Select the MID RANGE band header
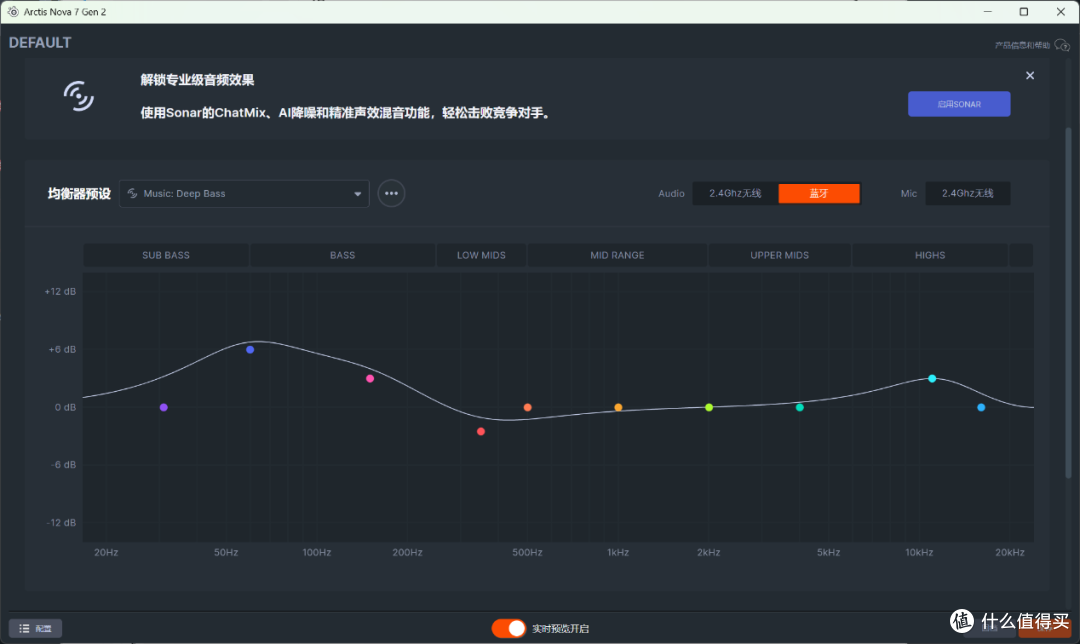 617,255
